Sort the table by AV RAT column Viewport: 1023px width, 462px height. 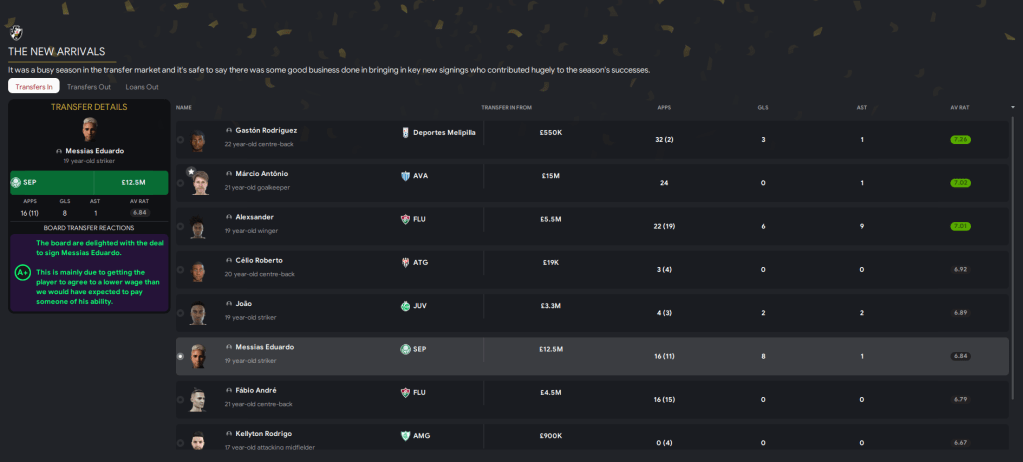tap(961, 106)
